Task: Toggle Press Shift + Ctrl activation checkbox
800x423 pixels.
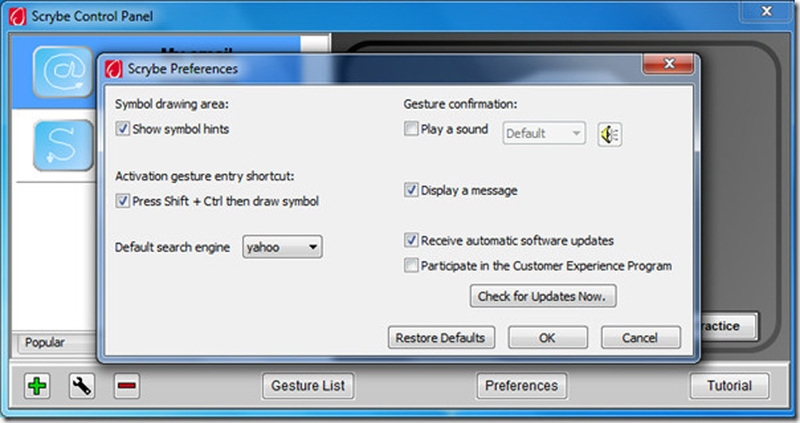Action: (122, 200)
